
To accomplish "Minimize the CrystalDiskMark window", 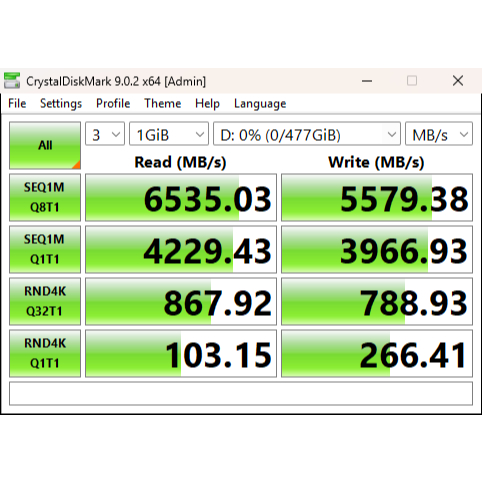I will click(x=367, y=81).
